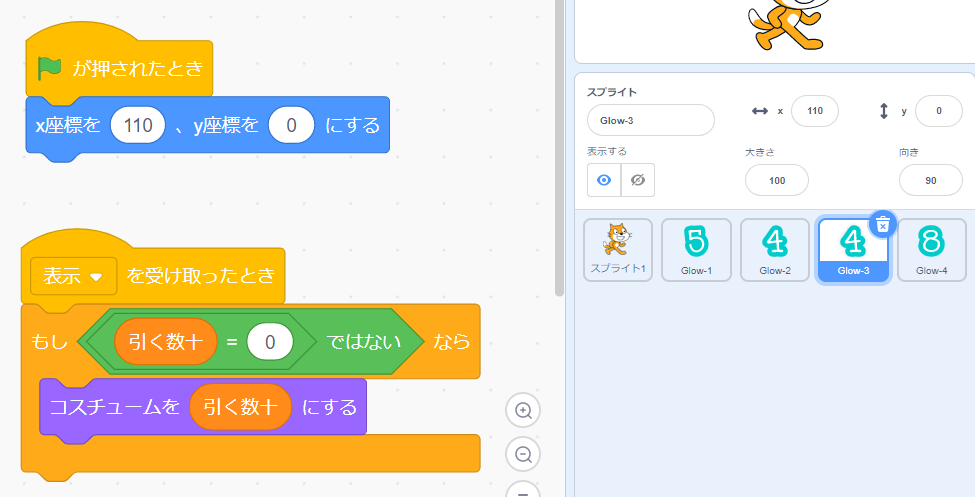Click the 110 value in x座標 block
Screen dimensions: 975x497
[x=138, y=126]
